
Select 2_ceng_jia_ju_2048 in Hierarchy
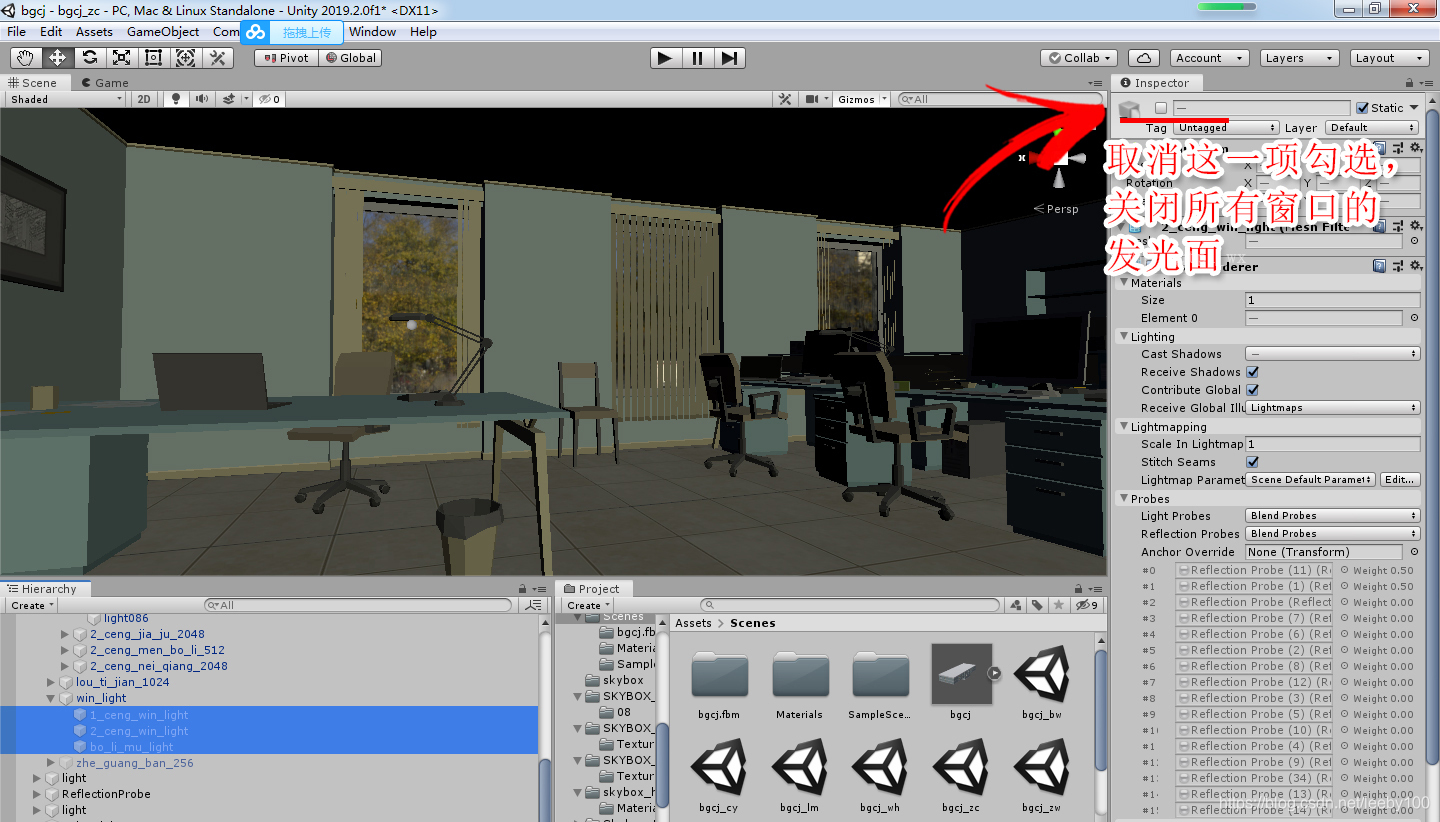(147, 634)
